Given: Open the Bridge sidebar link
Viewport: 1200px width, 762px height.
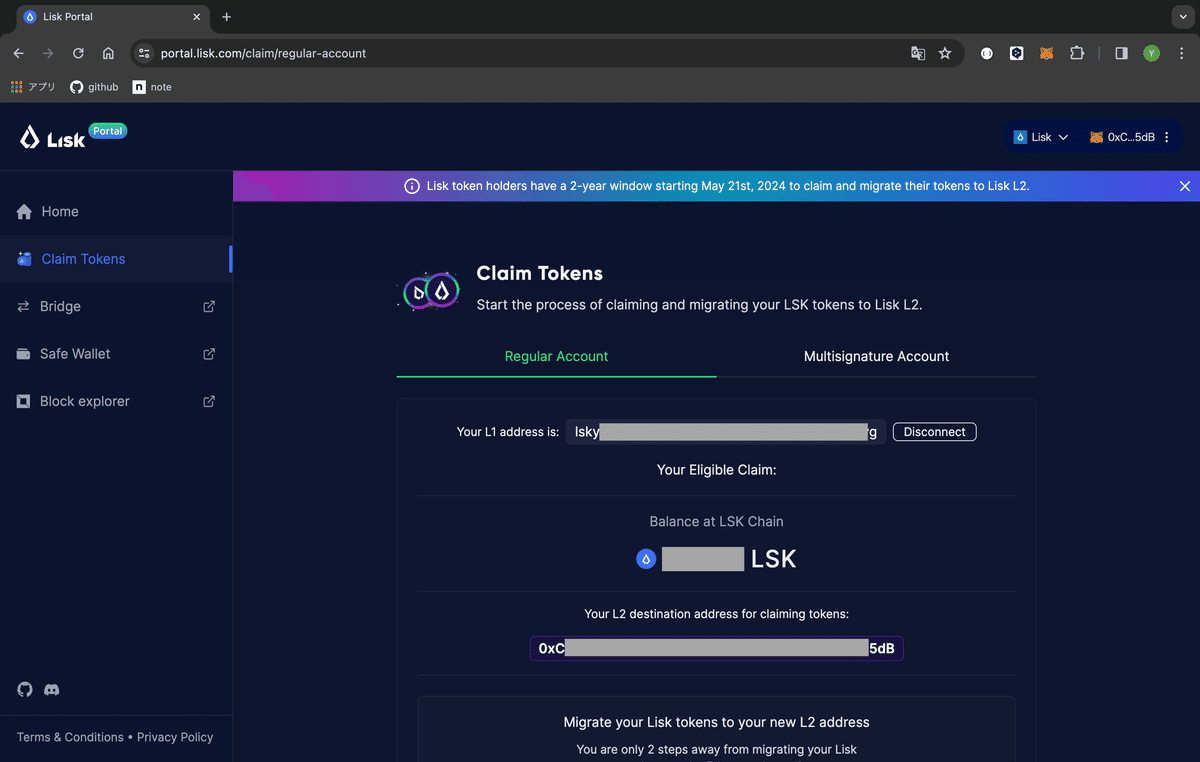Looking at the screenshot, I should 116,306.
